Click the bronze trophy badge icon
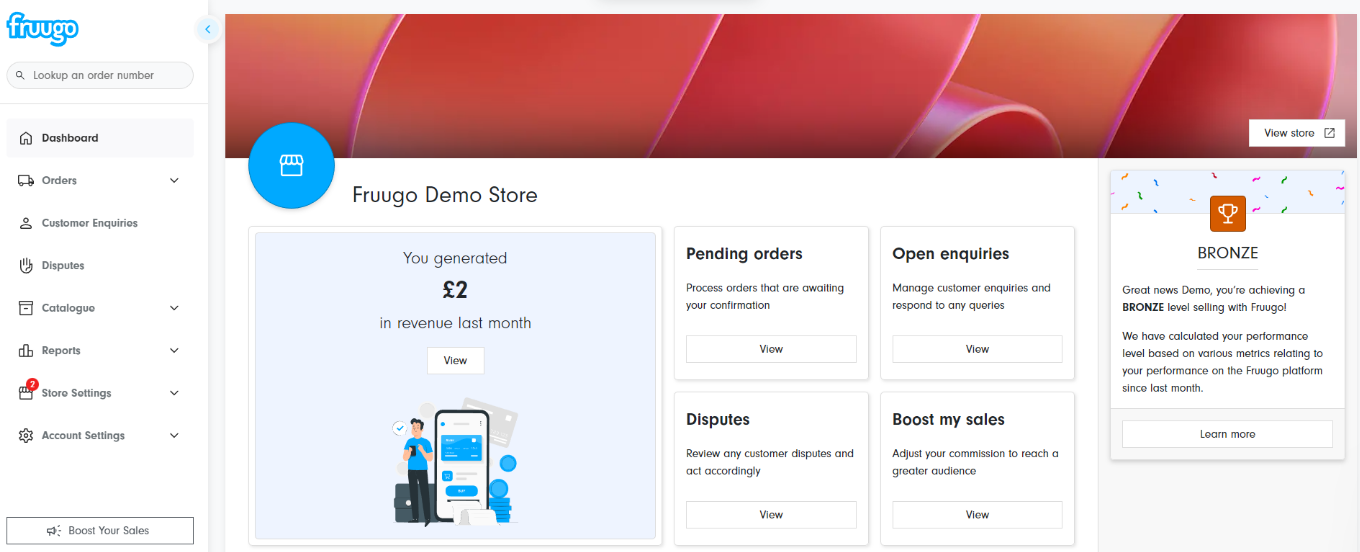The width and height of the screenshot is (1360, 552). tap(1227, 213)
